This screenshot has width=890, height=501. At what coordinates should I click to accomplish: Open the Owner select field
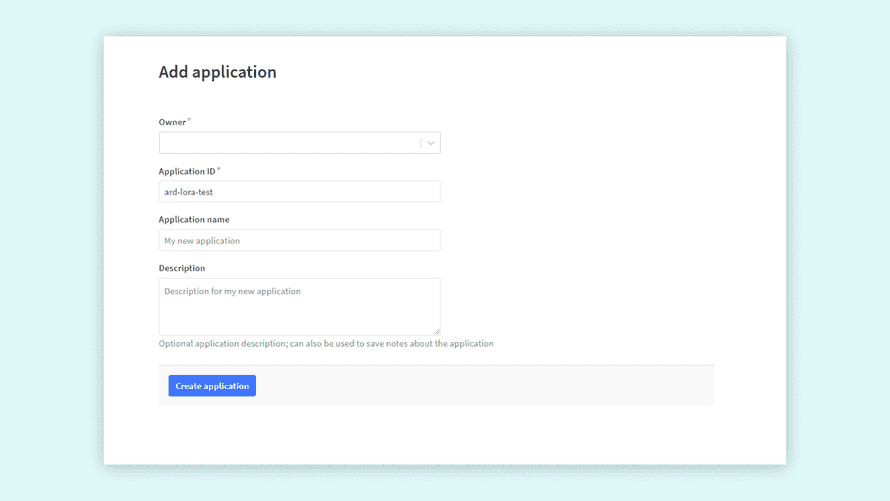click(x=289, y=143)
